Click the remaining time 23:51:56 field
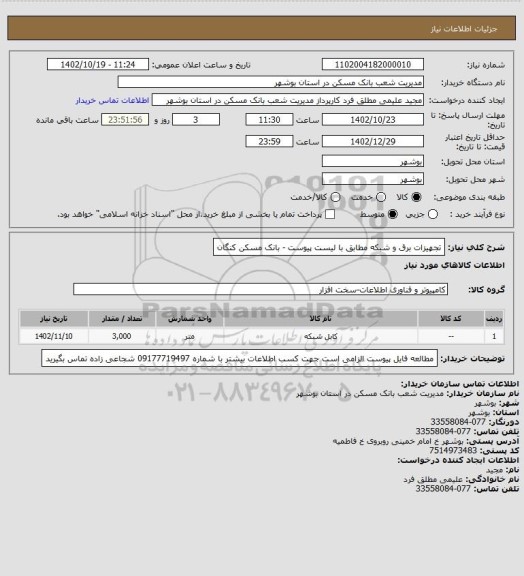The width and height of the screenshot is (524, 576). (125, 120)
